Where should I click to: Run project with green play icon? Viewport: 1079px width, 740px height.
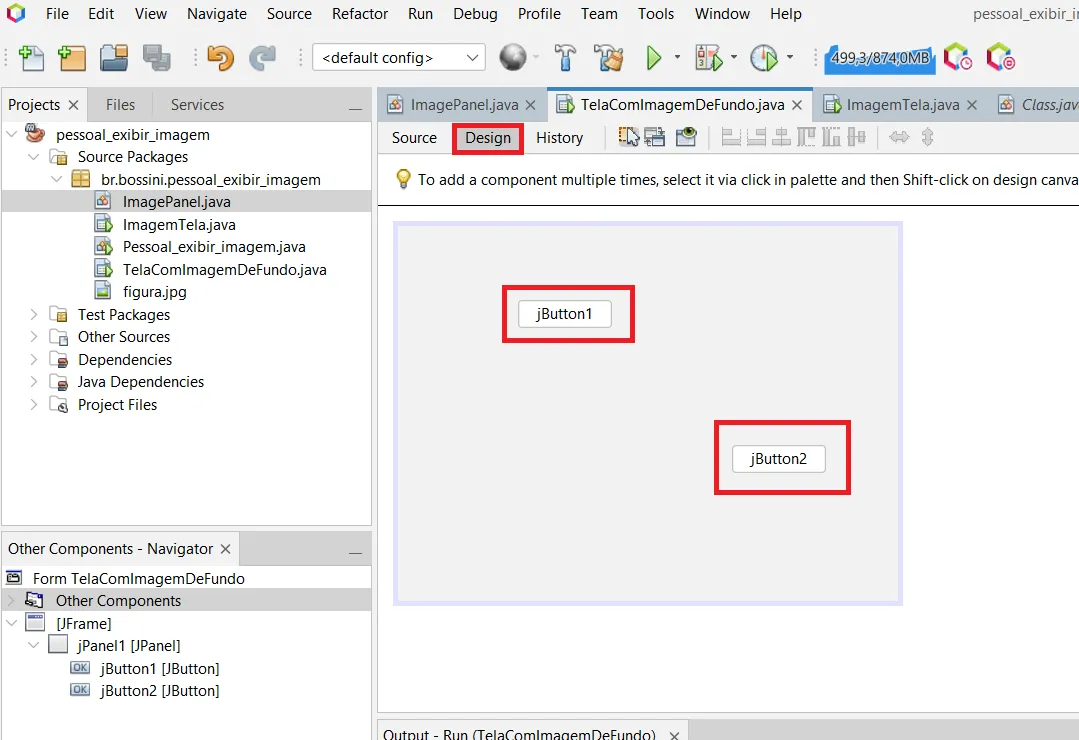click(654, 58)
